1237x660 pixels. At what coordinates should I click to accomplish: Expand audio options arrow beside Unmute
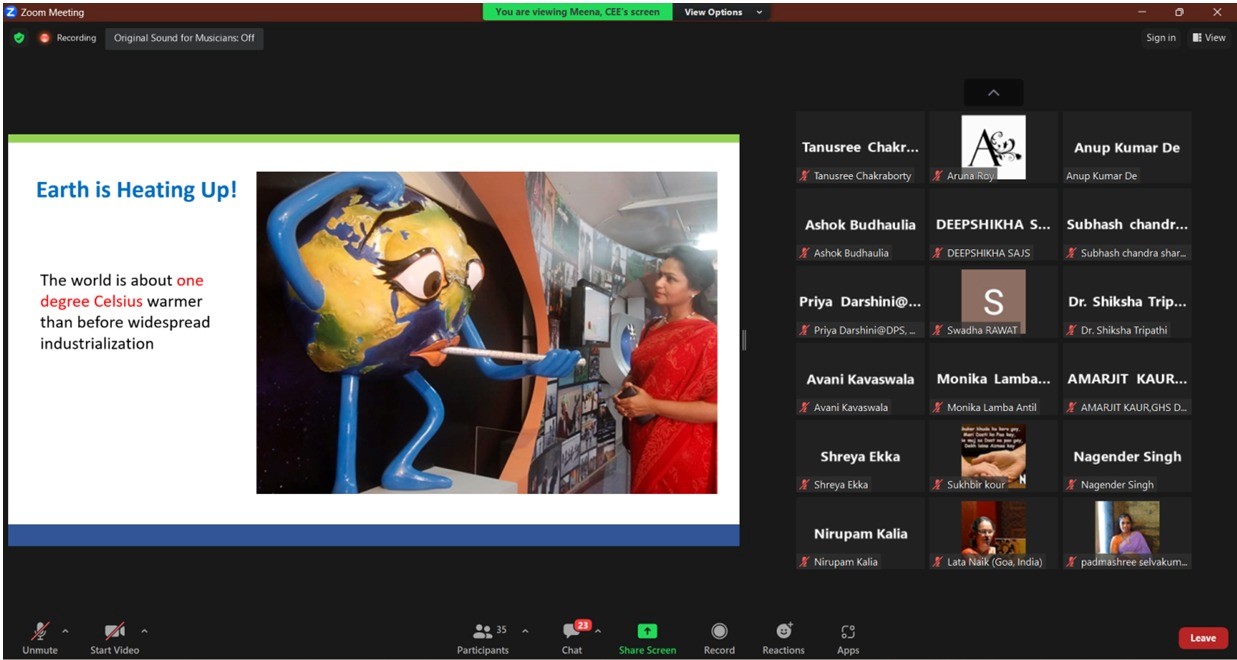click(66, 631)
